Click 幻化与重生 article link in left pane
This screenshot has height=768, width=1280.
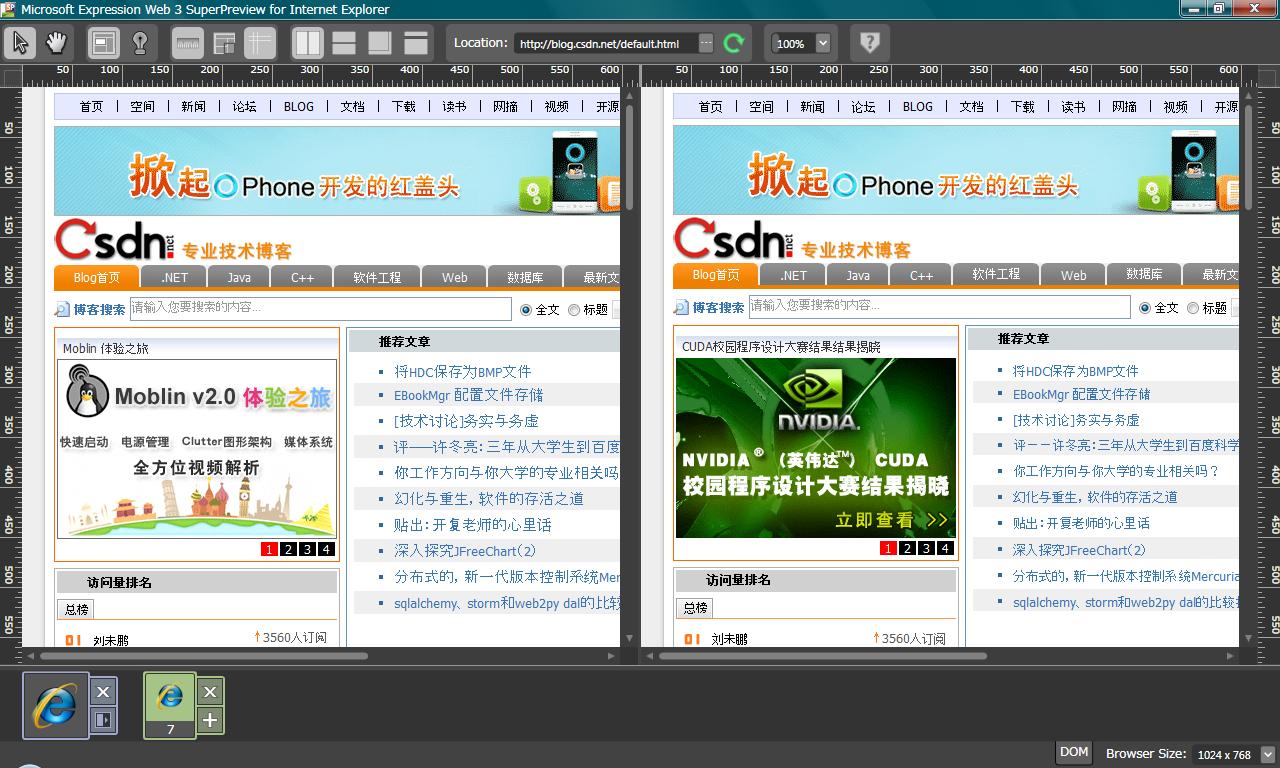click(489, 498)
